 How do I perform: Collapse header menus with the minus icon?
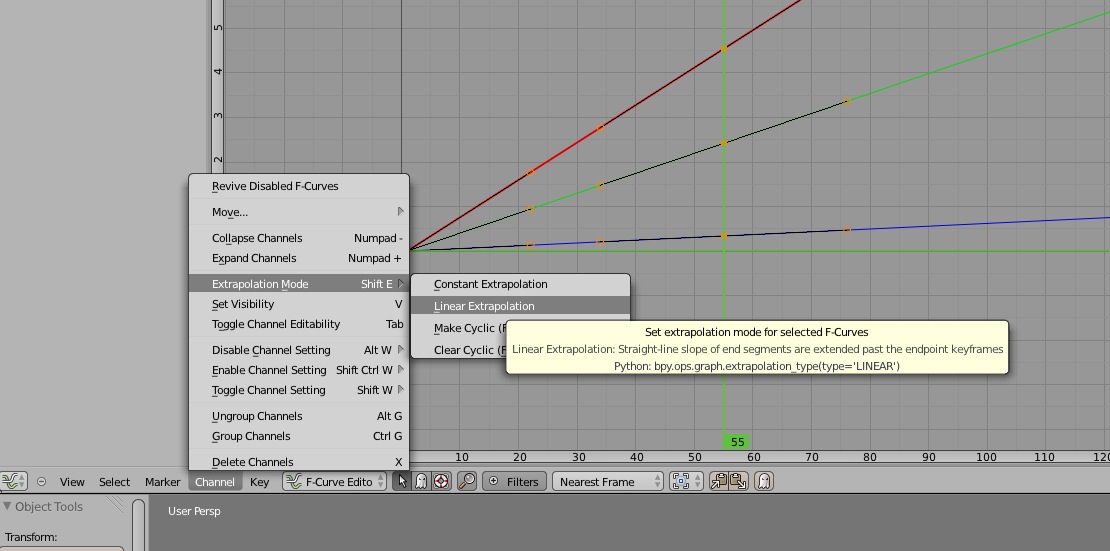pos(41,482)
